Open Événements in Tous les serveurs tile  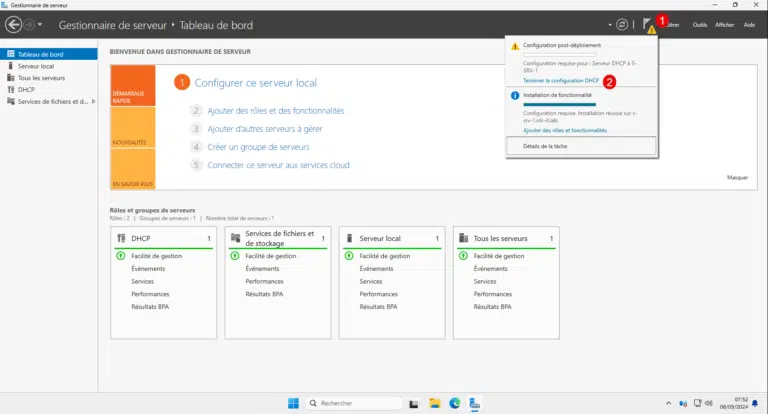pyautogui.click(x=490, y=268)
